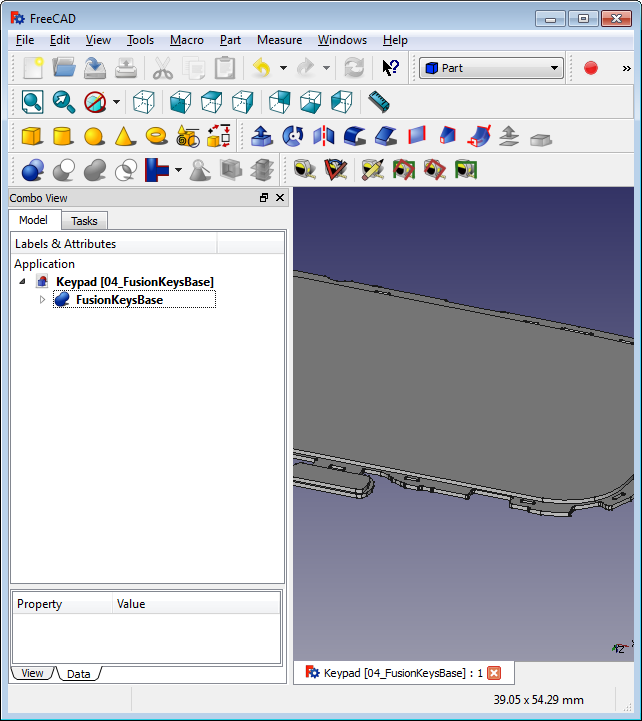Create a cylinder solid
The image size is (642, 721).
coord(63,136)
